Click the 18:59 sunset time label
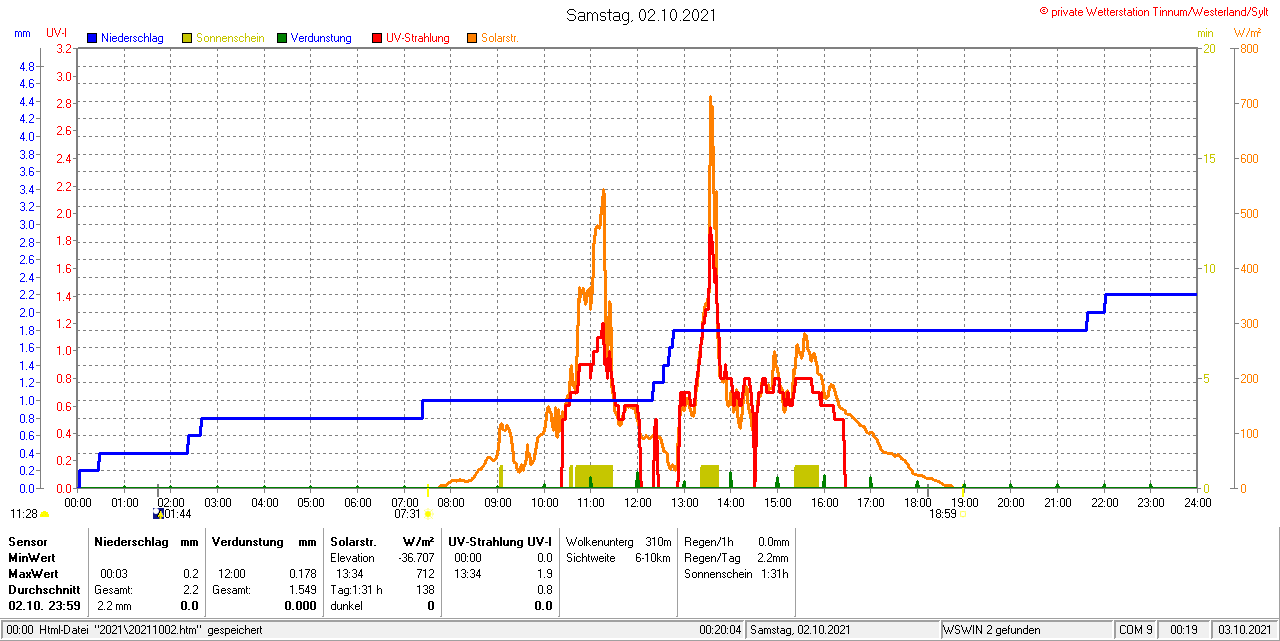This screenshot has width=1280, height=641. (x=942, y=514)
